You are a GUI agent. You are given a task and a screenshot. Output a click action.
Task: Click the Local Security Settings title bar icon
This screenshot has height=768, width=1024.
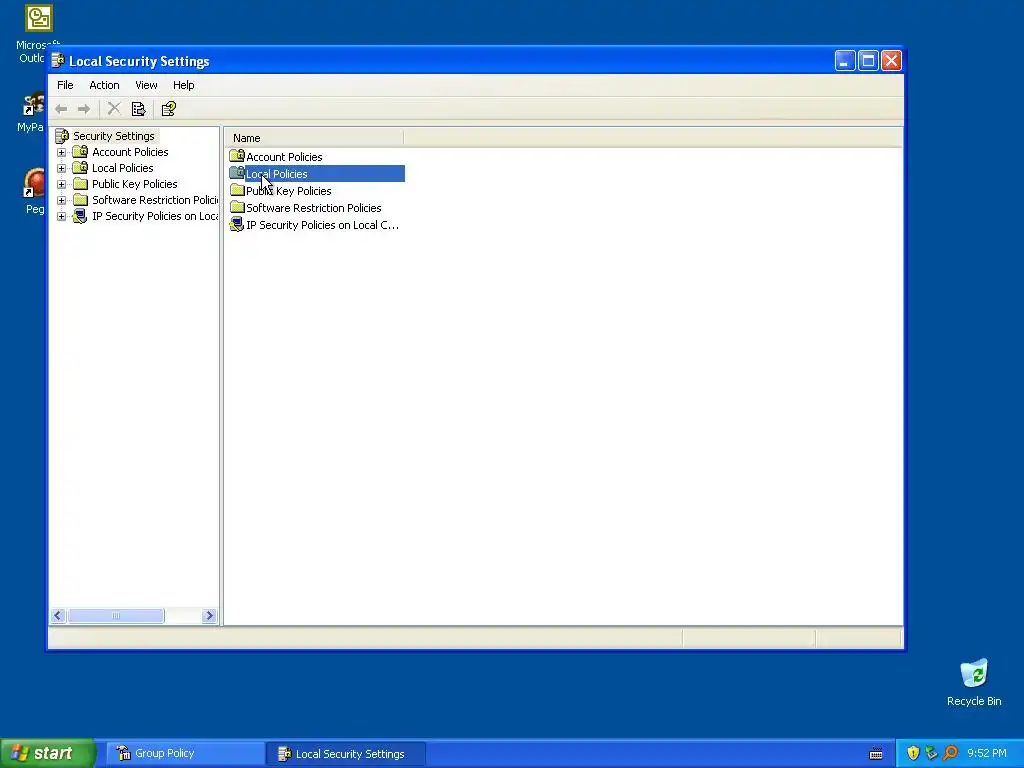click(58, 61)
